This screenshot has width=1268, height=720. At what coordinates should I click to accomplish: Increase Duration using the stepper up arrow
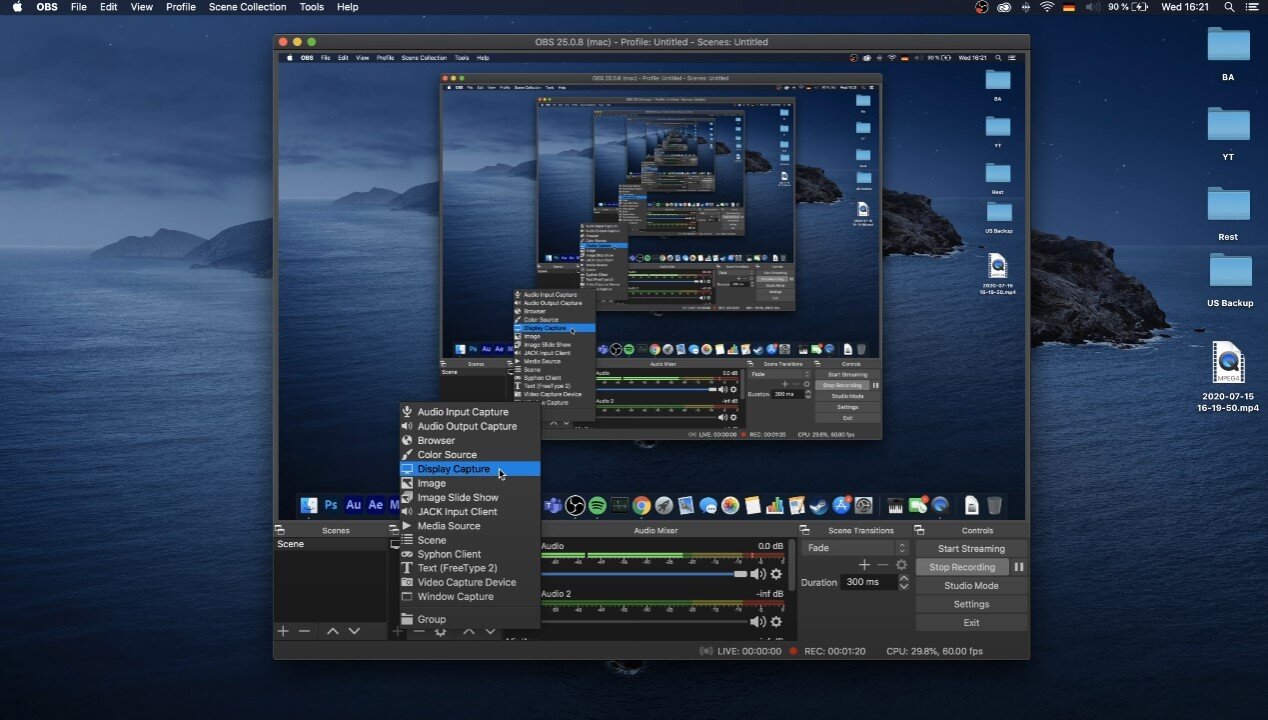904,578
